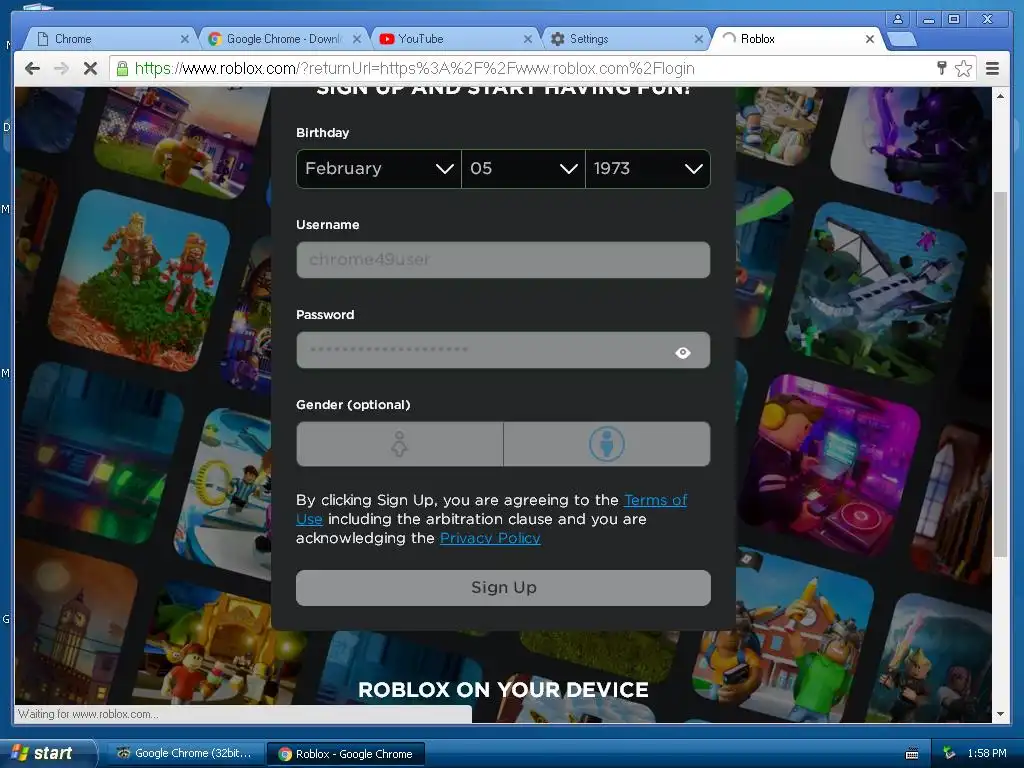Select Roblox - Google Chrome taskbar item
The width and height of the screenshot is (1024, 768).
(x=346, y=754)
